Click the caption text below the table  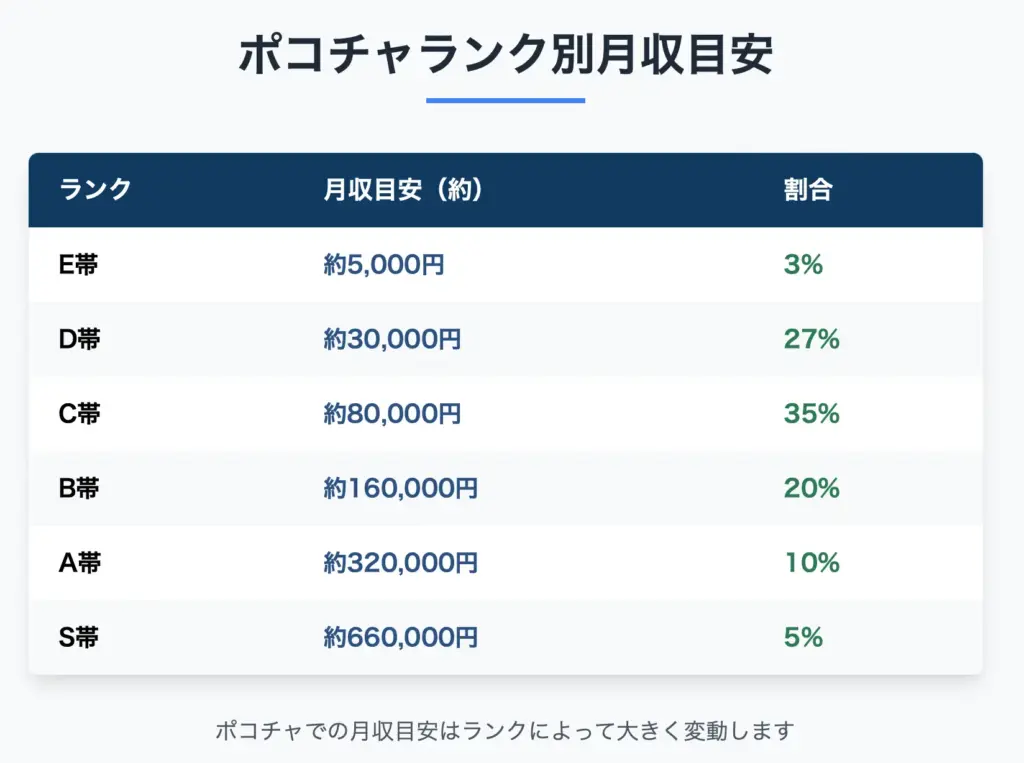pos(505,731)
